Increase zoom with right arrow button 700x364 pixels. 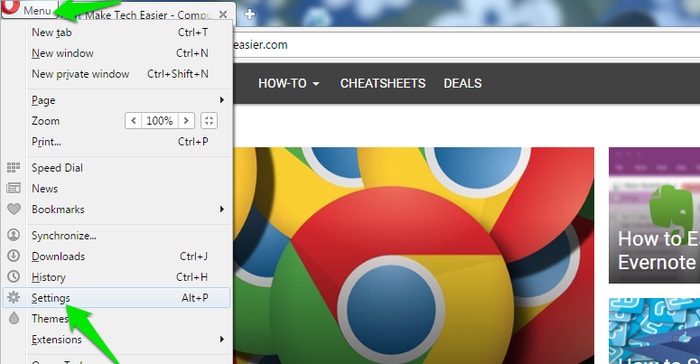tap(186, 121)
